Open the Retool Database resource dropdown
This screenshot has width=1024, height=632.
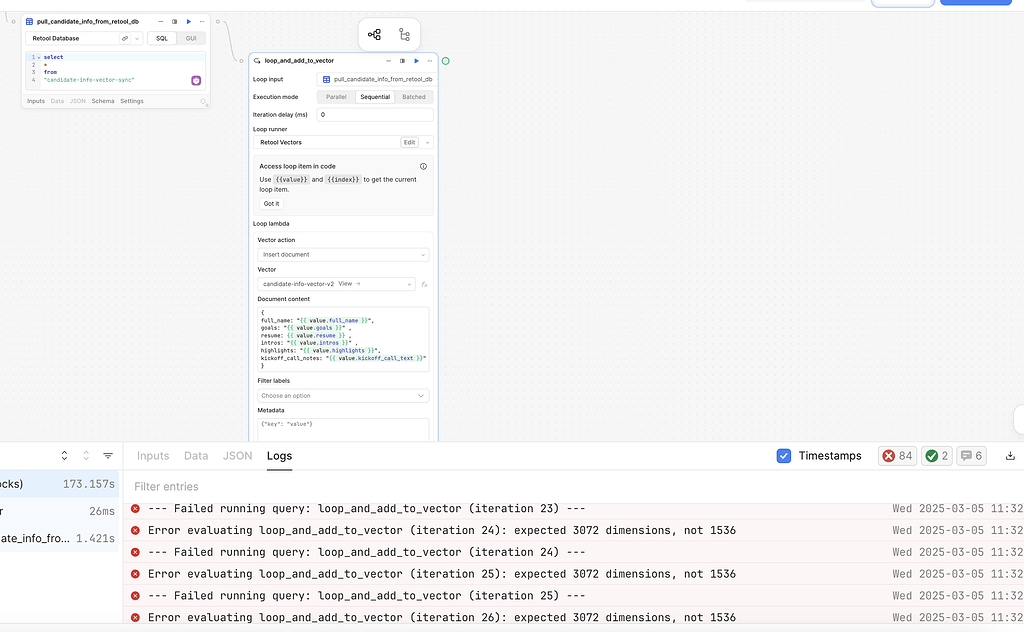pos(84,38)
